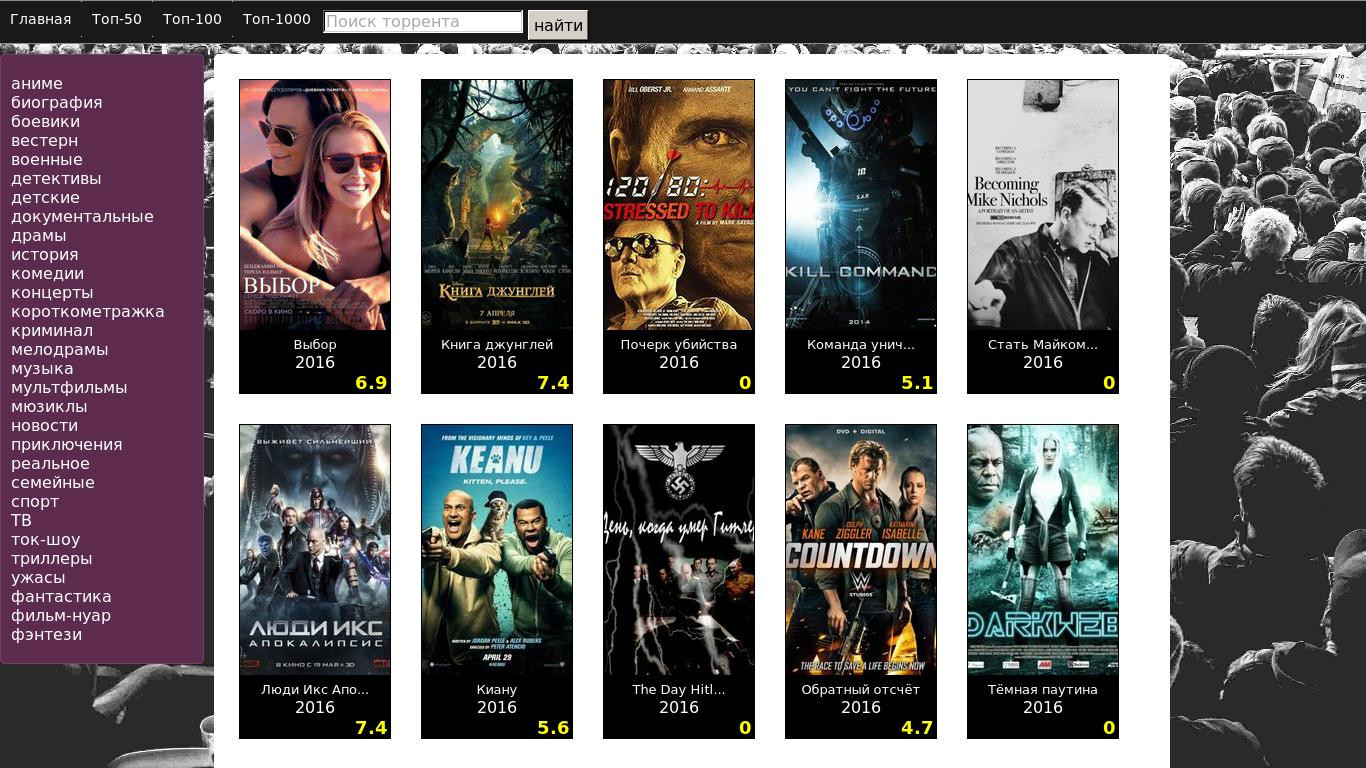1366x768 pixels.
Task: Click the Люди Икс Апо... title
Action: tap(315, 690)
